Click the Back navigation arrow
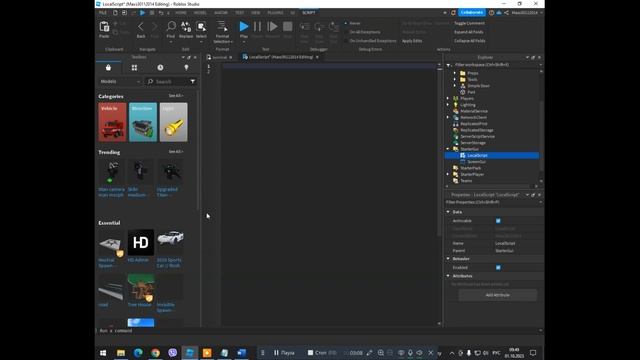 141,27
